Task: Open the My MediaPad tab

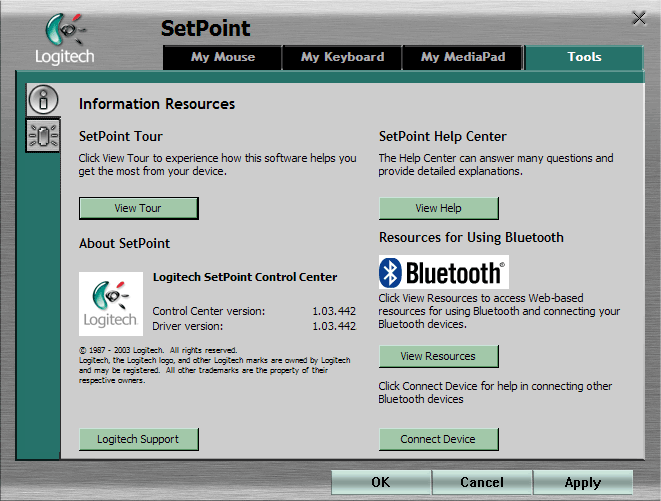Action: (x=463, y=57)
